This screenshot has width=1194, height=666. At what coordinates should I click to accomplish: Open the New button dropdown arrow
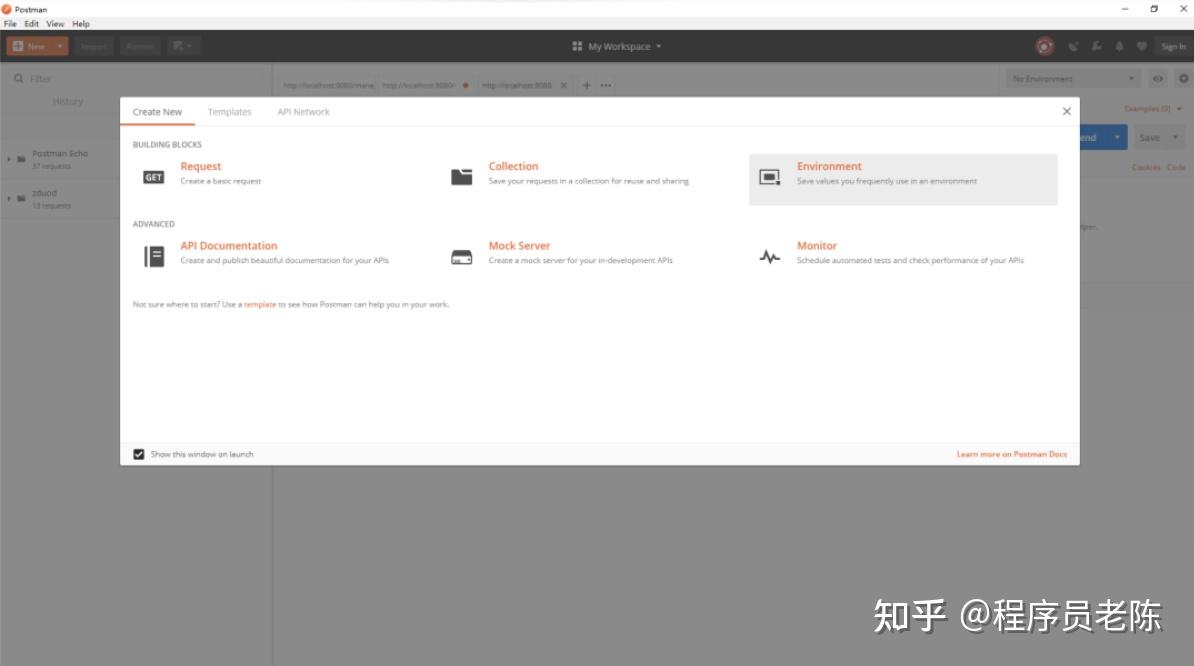[59, 46]
